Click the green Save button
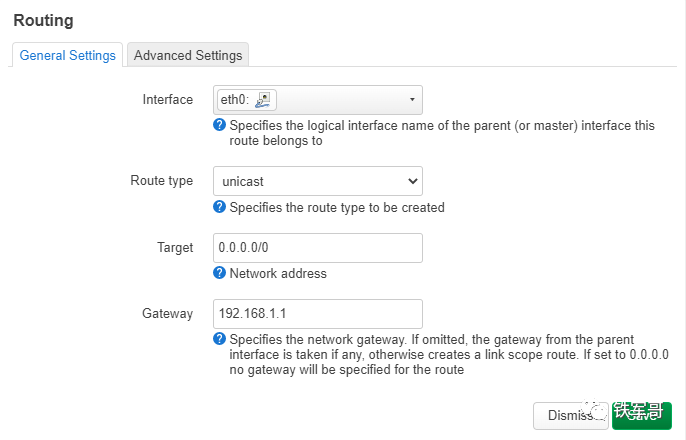The height and width of the screenshot is (440, 686). (641, 415)
